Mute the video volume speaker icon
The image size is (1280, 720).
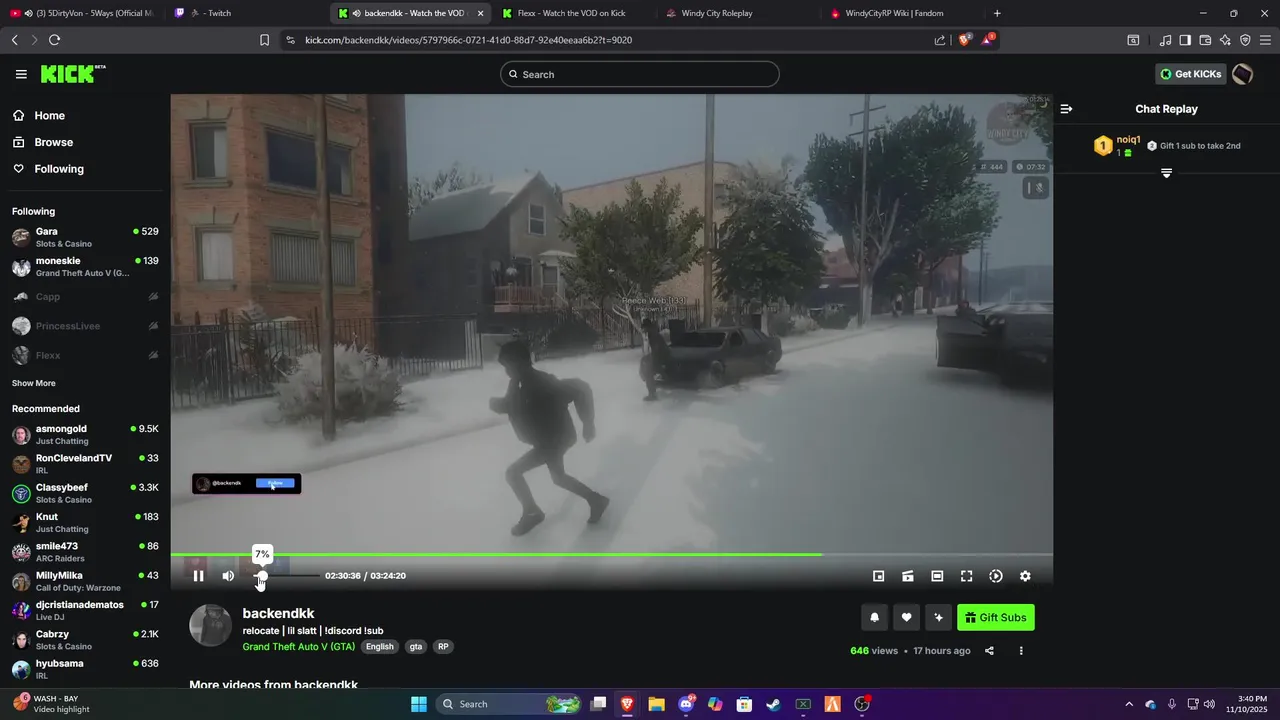pyautogui.click(x=228, y=576)
